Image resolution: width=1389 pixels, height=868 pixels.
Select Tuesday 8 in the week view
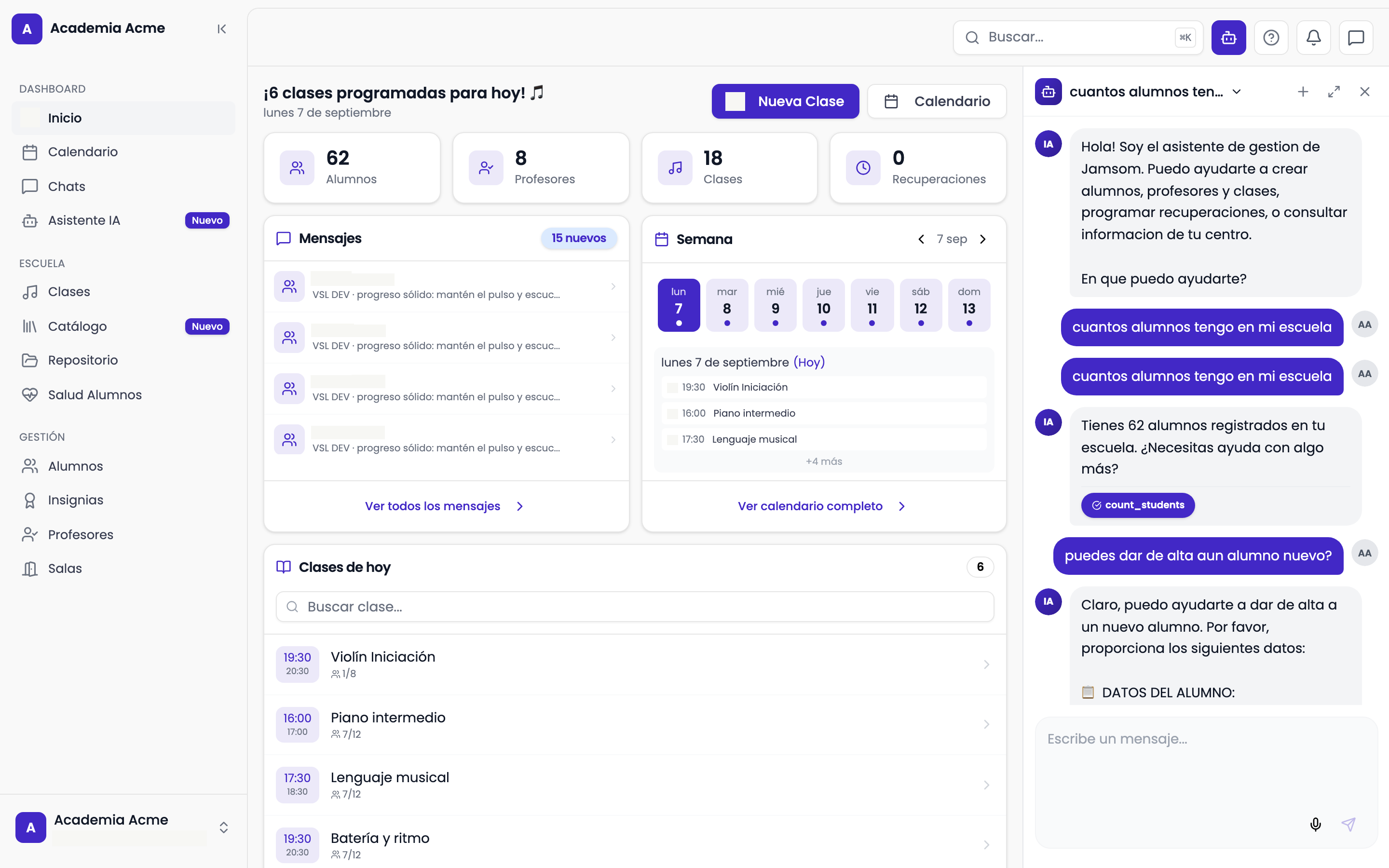727,305
